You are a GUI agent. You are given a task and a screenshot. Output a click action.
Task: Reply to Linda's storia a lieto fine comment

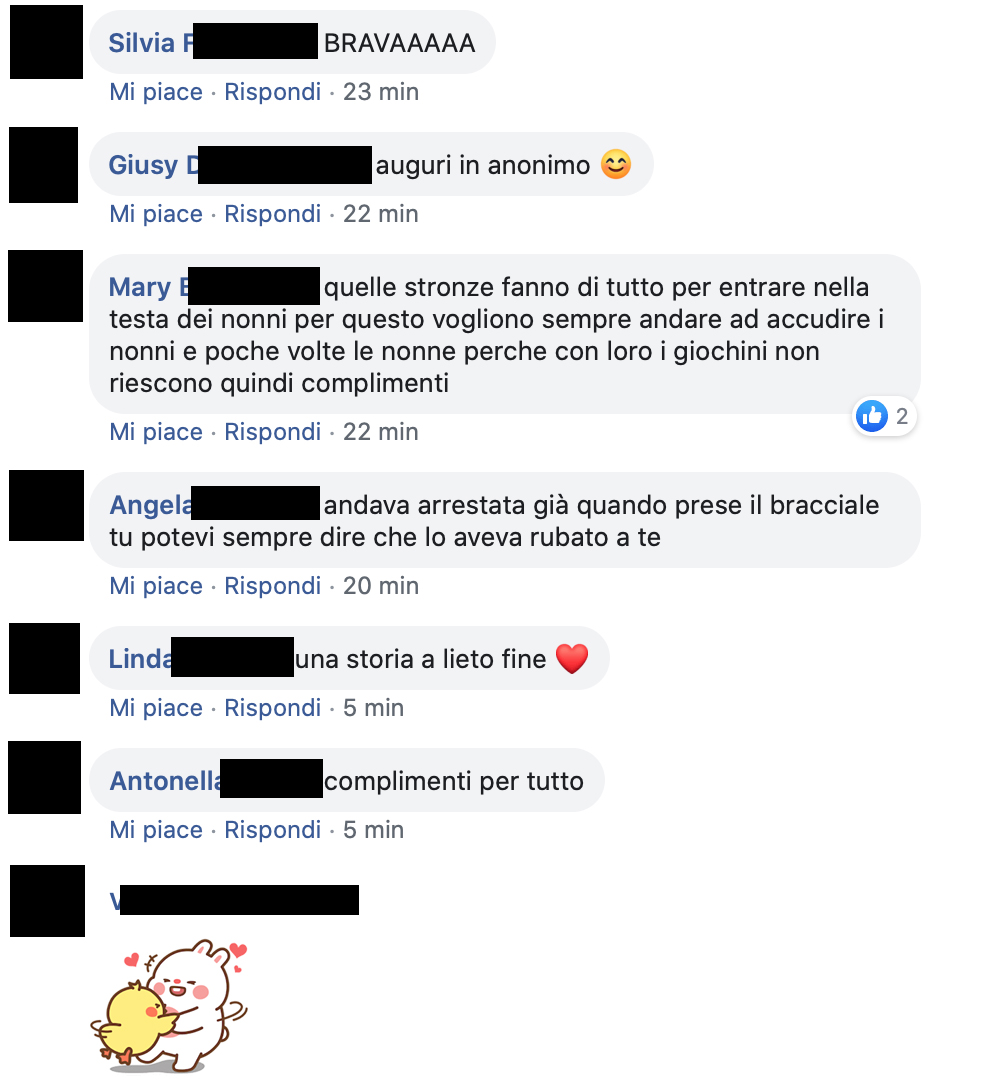coord(272,708)
